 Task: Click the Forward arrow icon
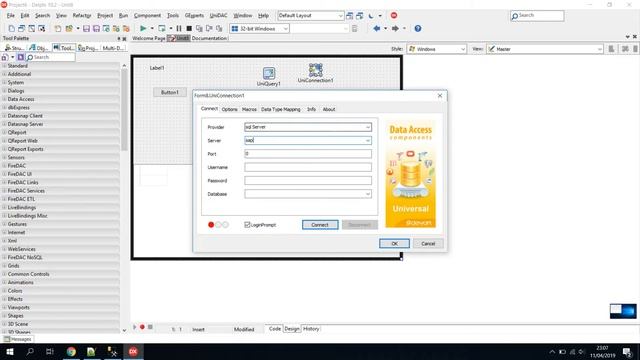[x=395, y=29]
